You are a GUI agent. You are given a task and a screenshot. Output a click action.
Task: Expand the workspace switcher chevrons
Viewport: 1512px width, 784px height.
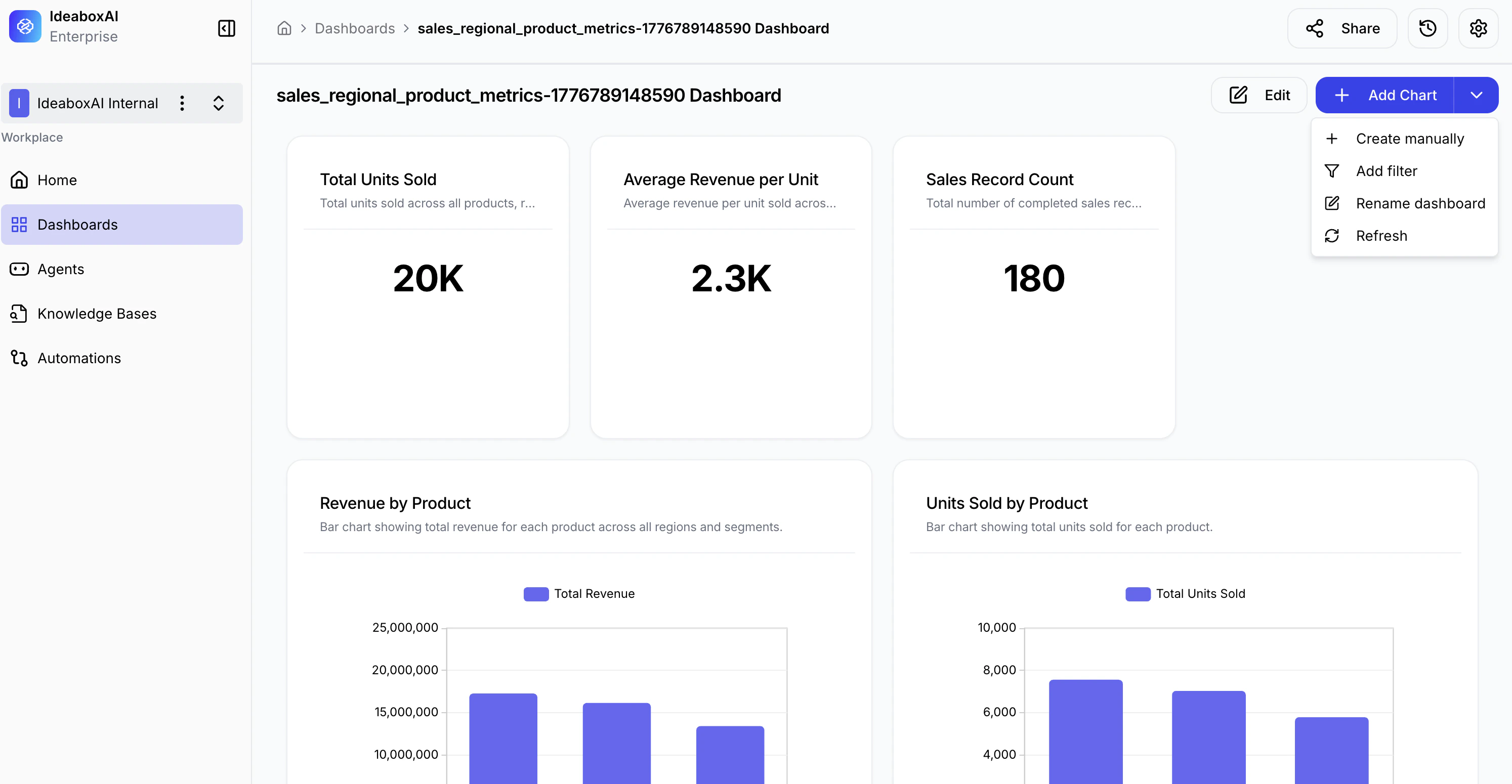click(218, 103)
